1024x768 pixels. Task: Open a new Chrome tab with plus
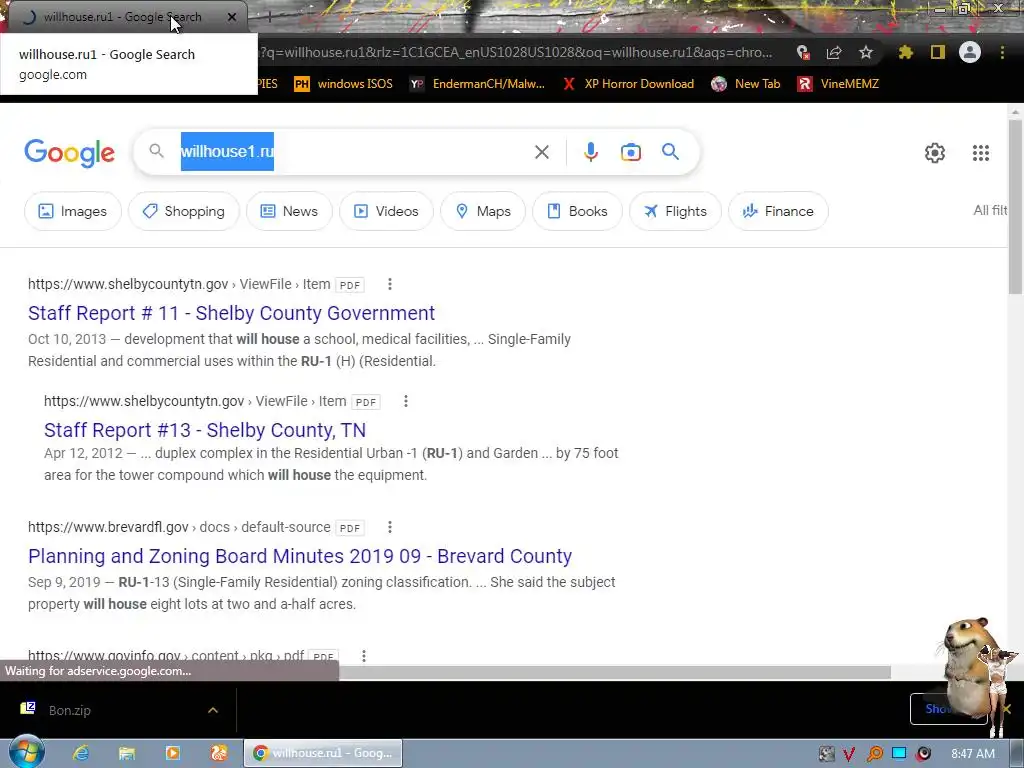click(268, 17)
